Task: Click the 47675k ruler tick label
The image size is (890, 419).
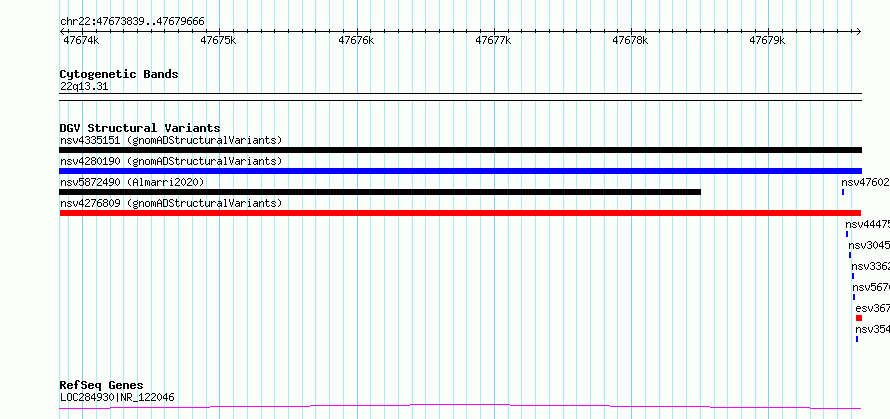Action: [x=219, y=40]
